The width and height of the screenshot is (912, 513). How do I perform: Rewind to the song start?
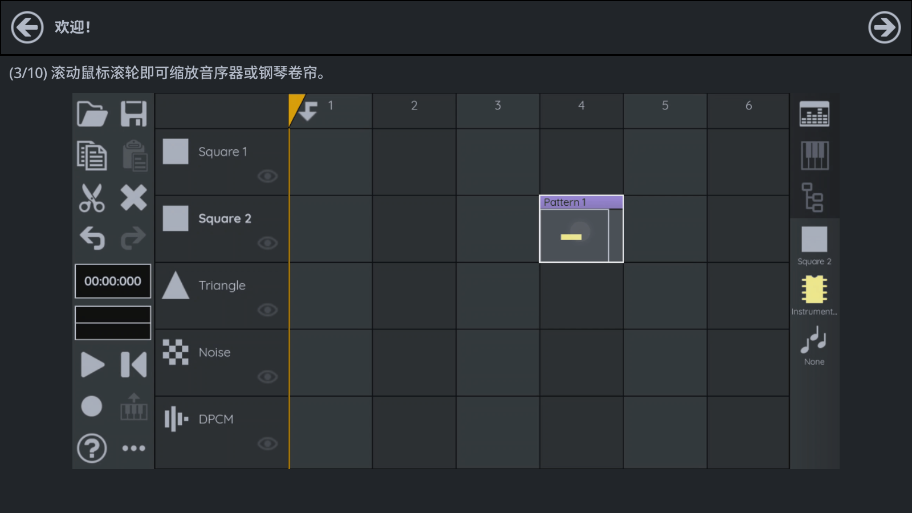(x=134, y=365)
